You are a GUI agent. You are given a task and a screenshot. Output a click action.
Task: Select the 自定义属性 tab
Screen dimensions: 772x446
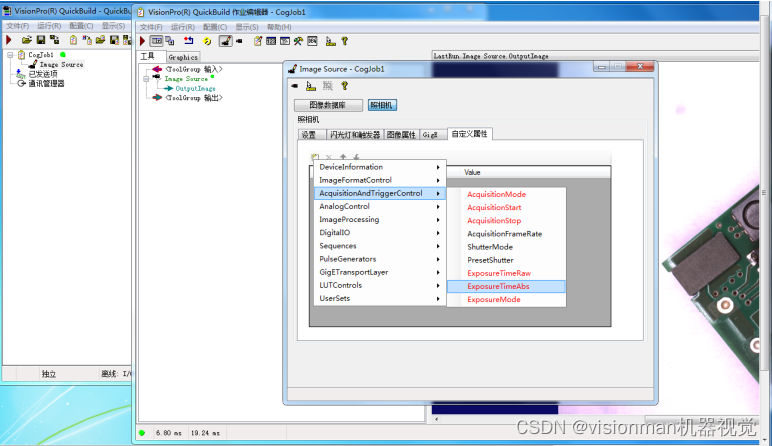[469, 134]
